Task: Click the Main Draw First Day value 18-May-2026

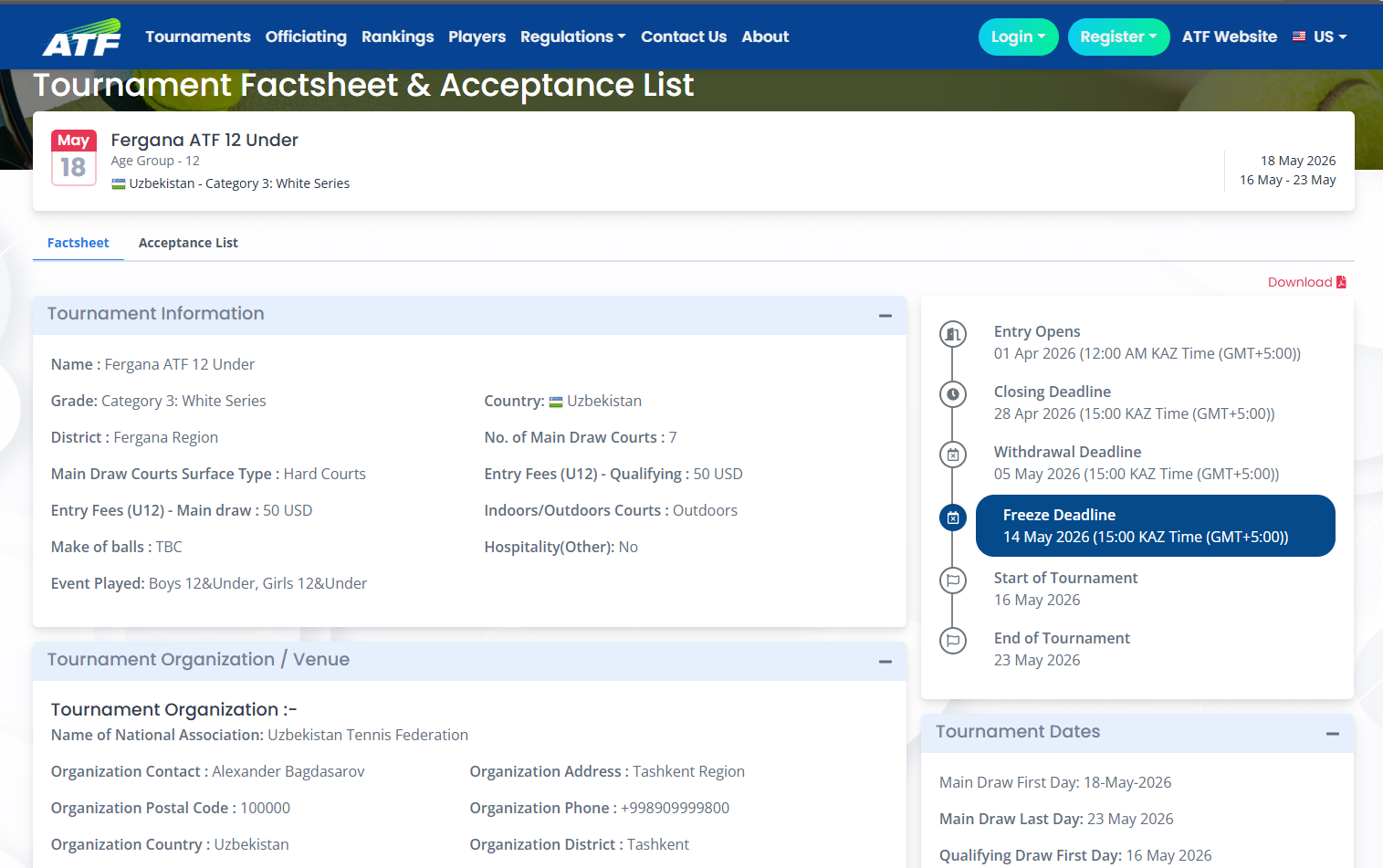Action: tap(1127, 782)
